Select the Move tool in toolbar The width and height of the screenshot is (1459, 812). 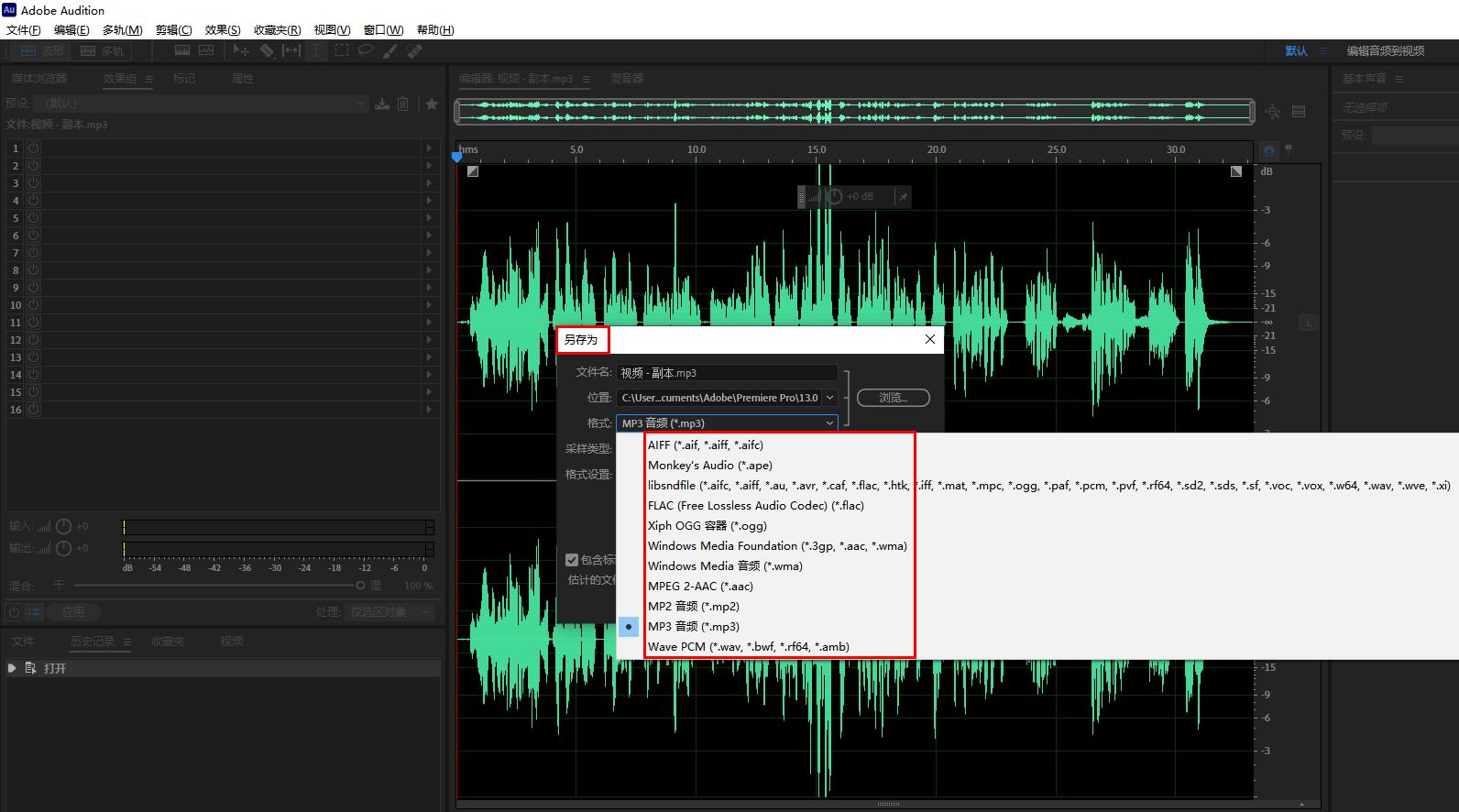point(241,51)
